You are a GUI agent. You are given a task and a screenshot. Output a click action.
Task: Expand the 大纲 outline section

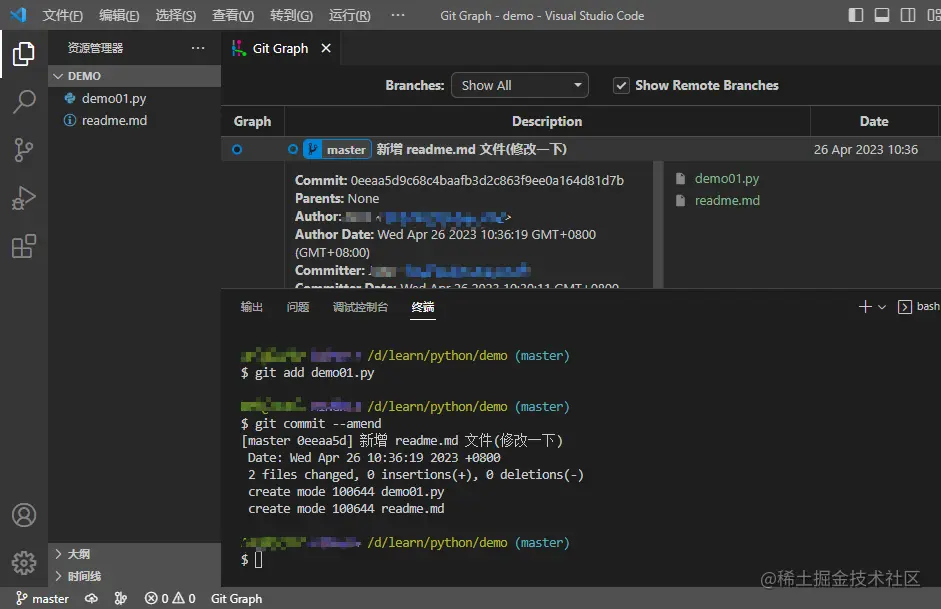pyautogui.click(x=78, y=554)
